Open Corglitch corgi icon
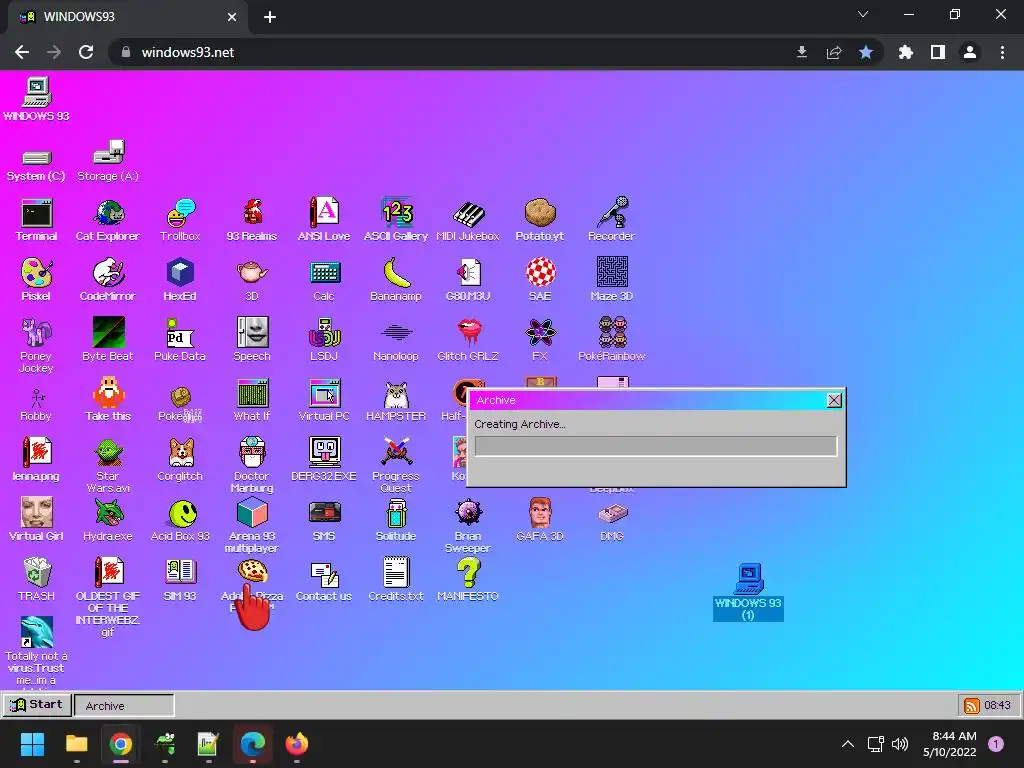Image resolution: width=1024 pixels, height=768 pixels. tap(180, 460)
